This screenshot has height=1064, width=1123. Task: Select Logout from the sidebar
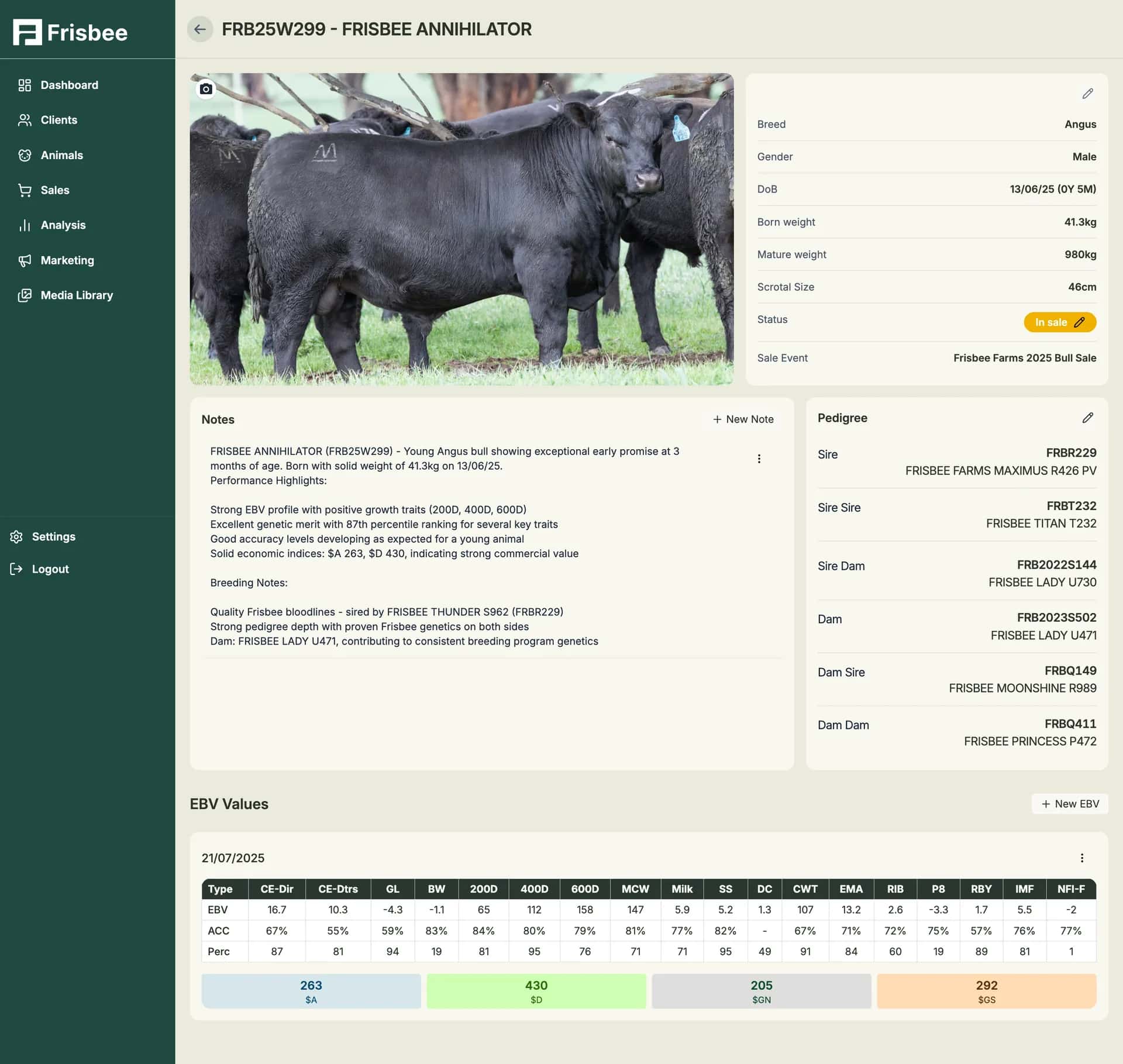(x=50, y=568)
